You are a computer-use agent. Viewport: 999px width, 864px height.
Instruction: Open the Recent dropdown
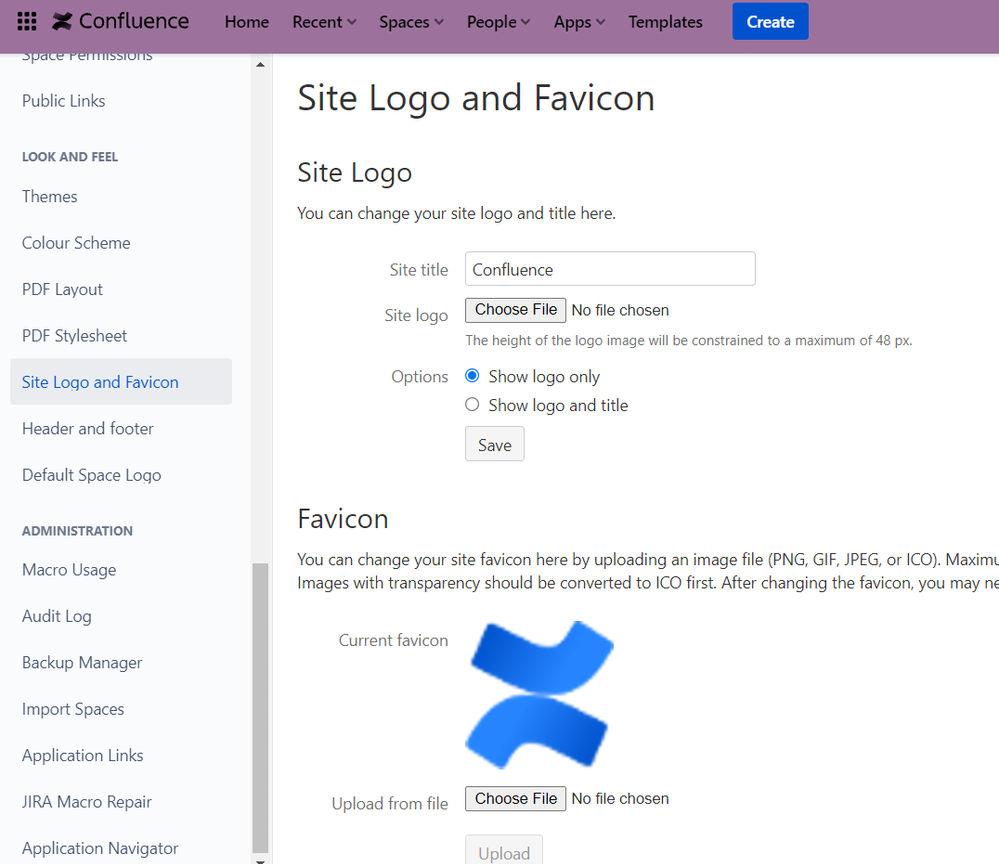(x=322, y=21)
